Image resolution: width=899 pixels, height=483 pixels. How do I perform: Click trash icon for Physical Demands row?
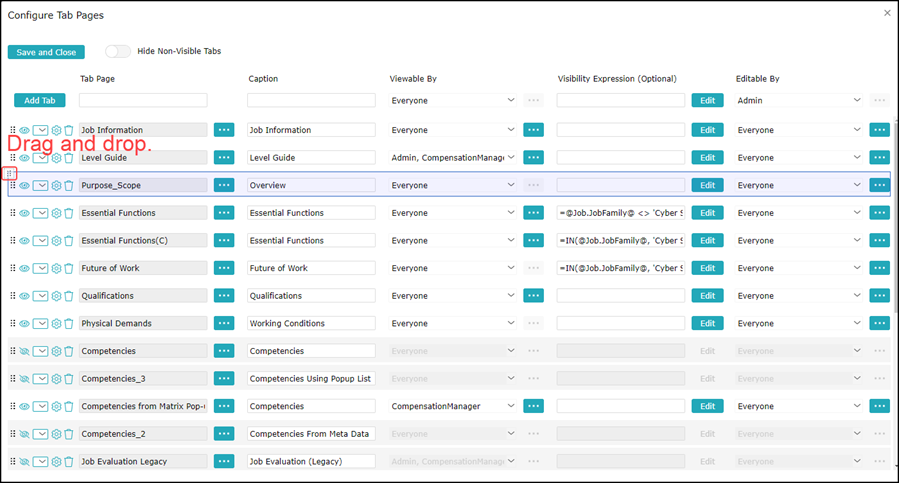point(69,324)
